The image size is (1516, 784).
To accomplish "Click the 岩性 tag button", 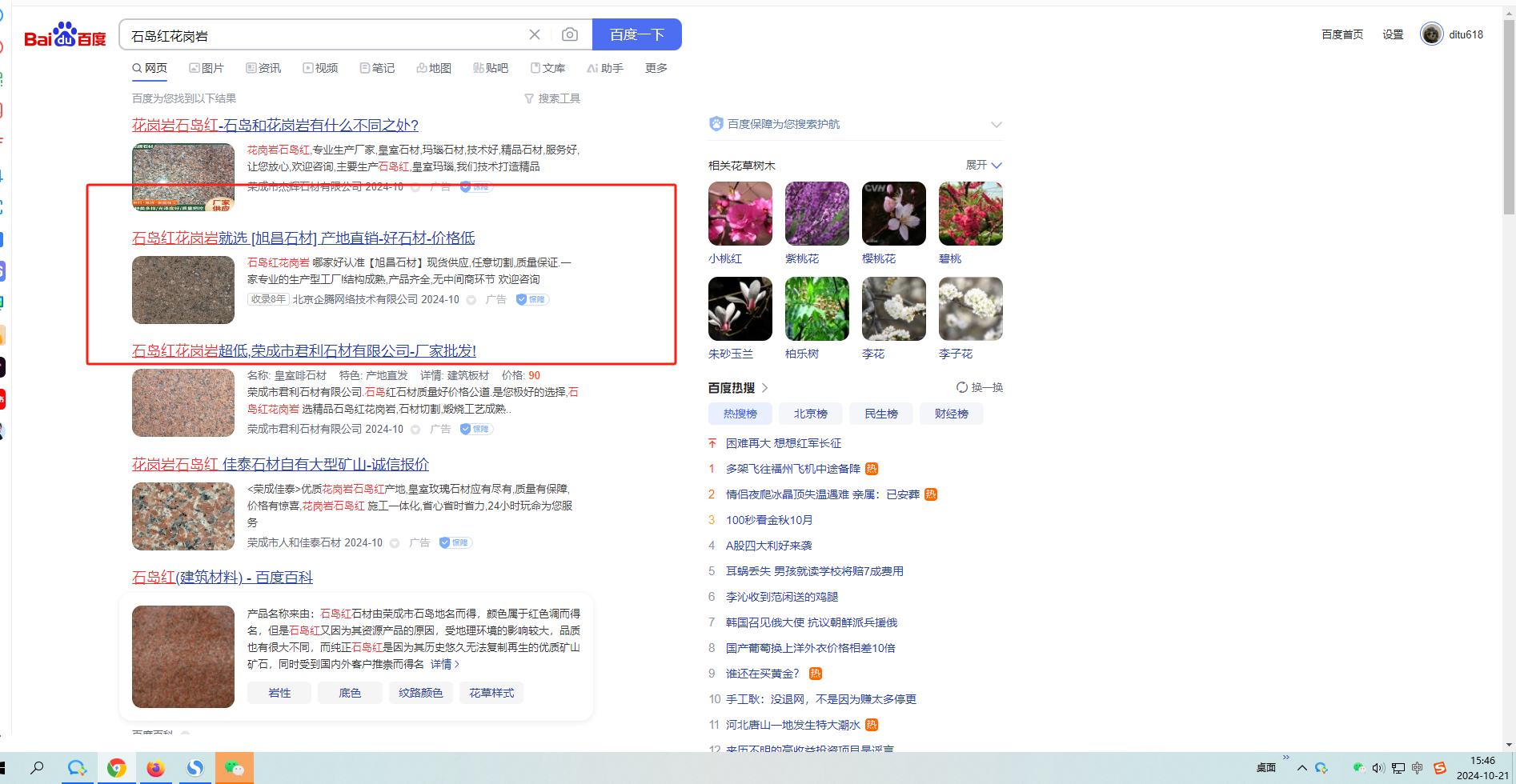I will (279, 693).
